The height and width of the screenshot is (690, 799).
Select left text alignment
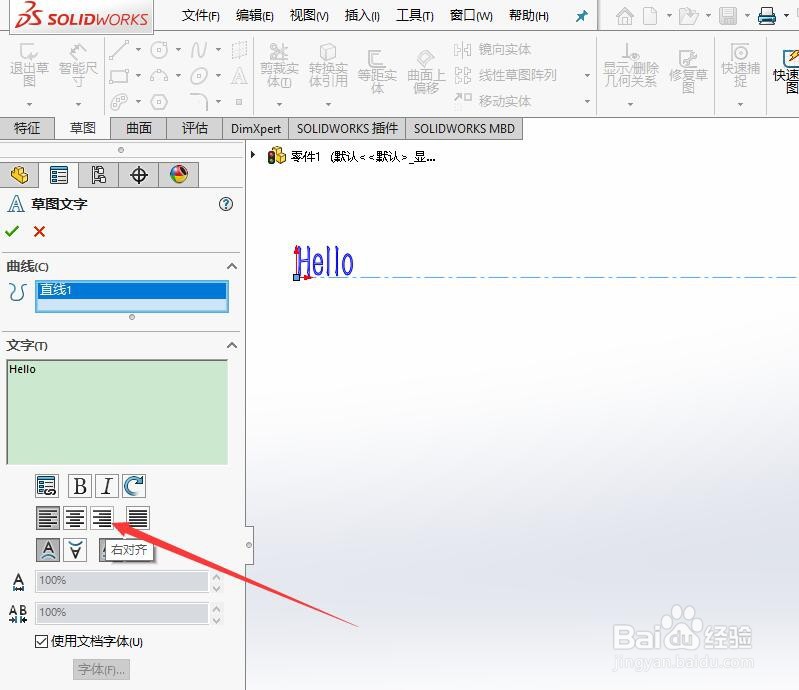tap(48, 518)
